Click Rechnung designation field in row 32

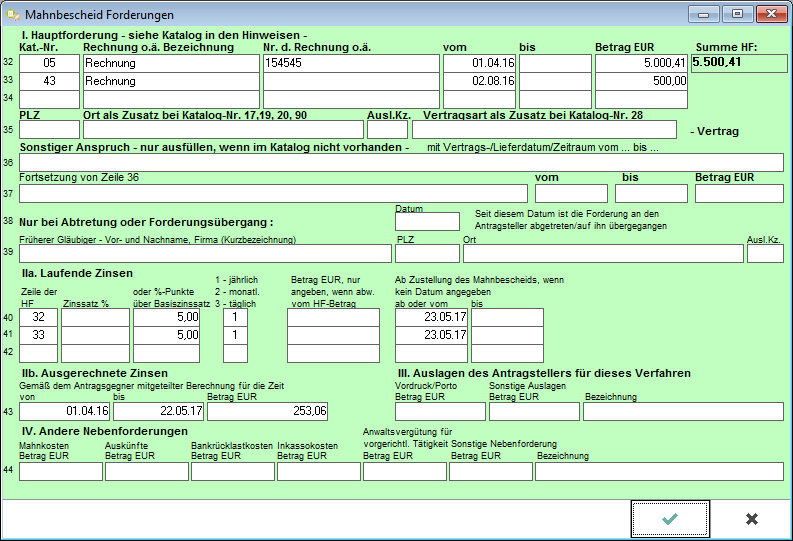coord(171,63)
